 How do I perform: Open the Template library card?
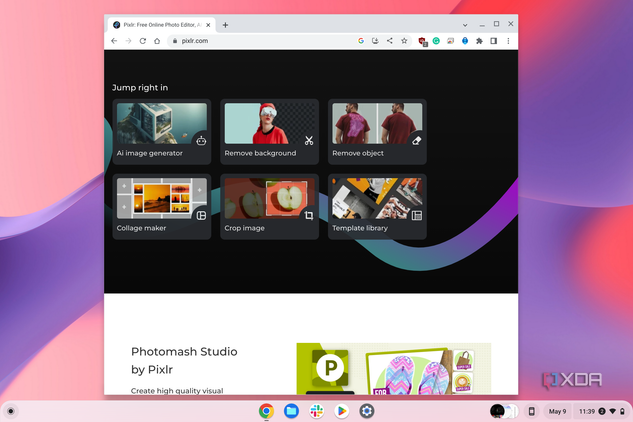coord(377,207)
